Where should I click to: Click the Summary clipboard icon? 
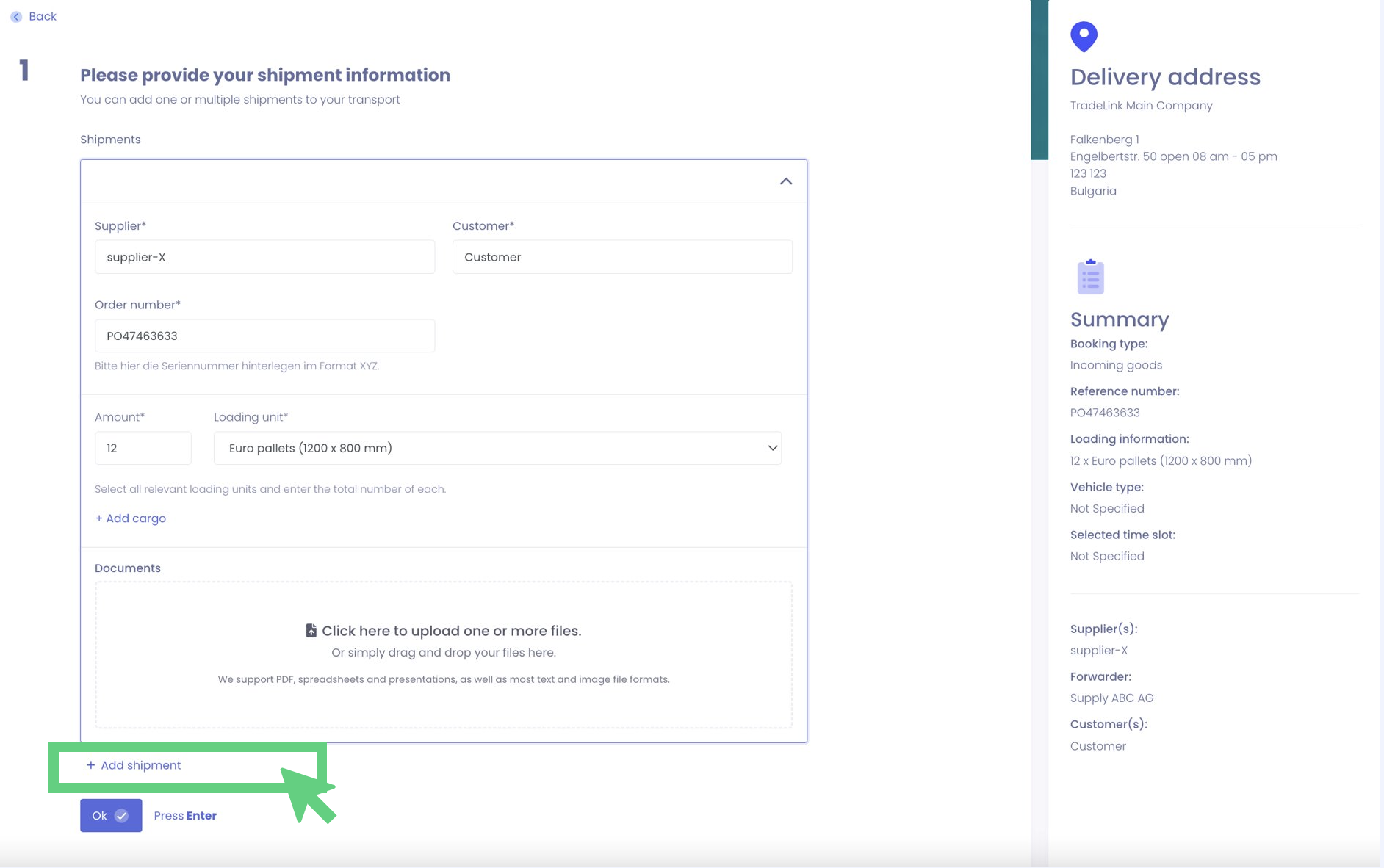coord(1090,278)
